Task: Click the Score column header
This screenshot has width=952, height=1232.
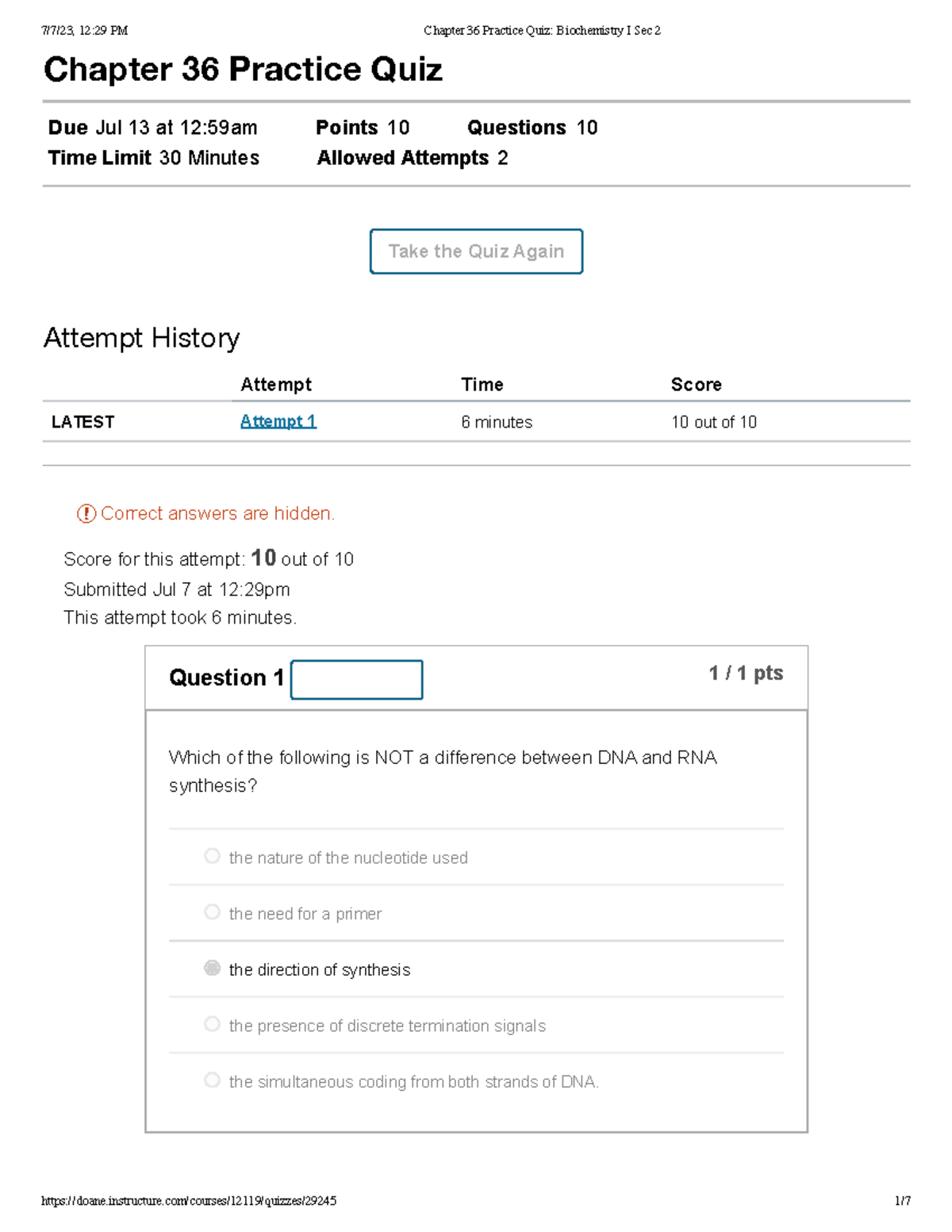Action: (x=696, y=385)
